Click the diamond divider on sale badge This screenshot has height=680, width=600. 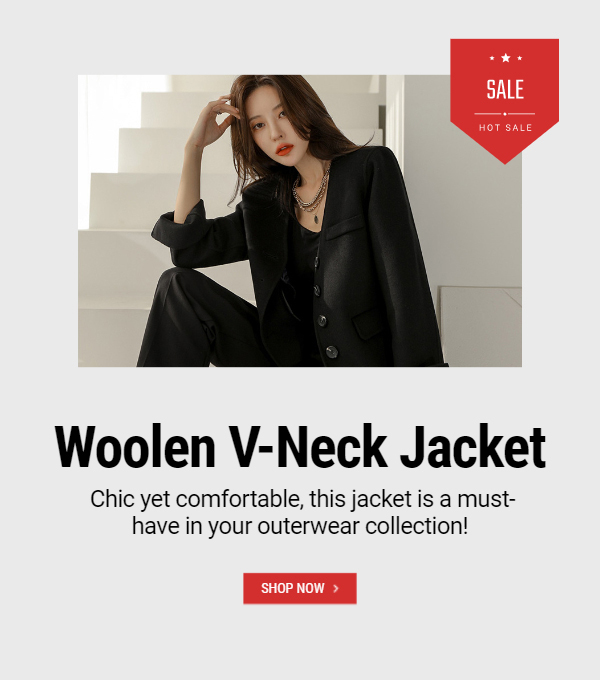tap(505, 114)
